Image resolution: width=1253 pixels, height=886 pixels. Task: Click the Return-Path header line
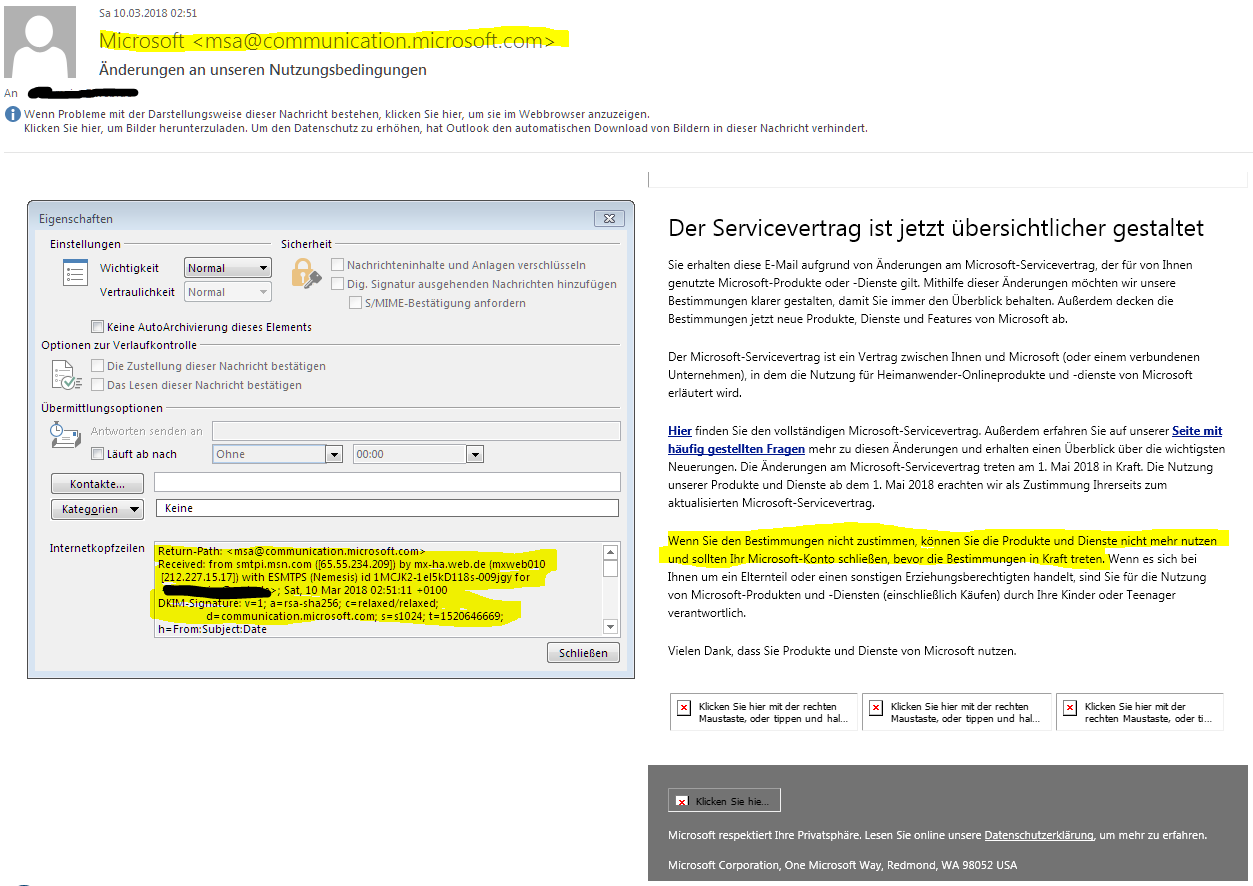coord(292,551)
